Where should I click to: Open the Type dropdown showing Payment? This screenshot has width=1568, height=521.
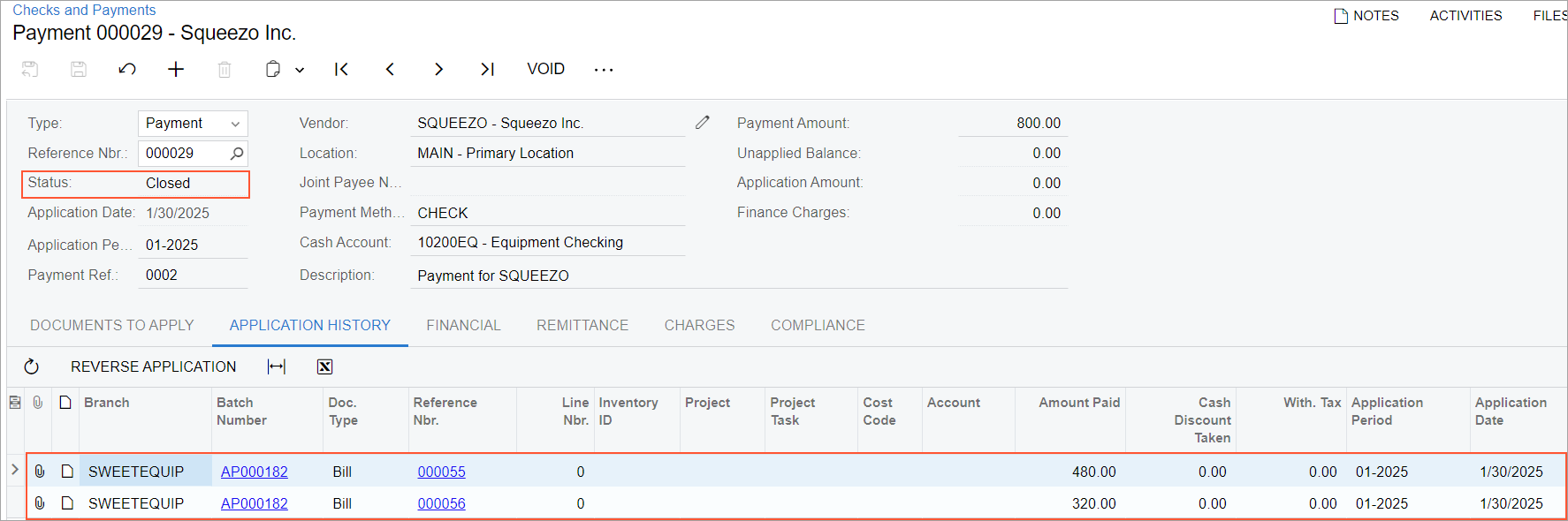193,124
